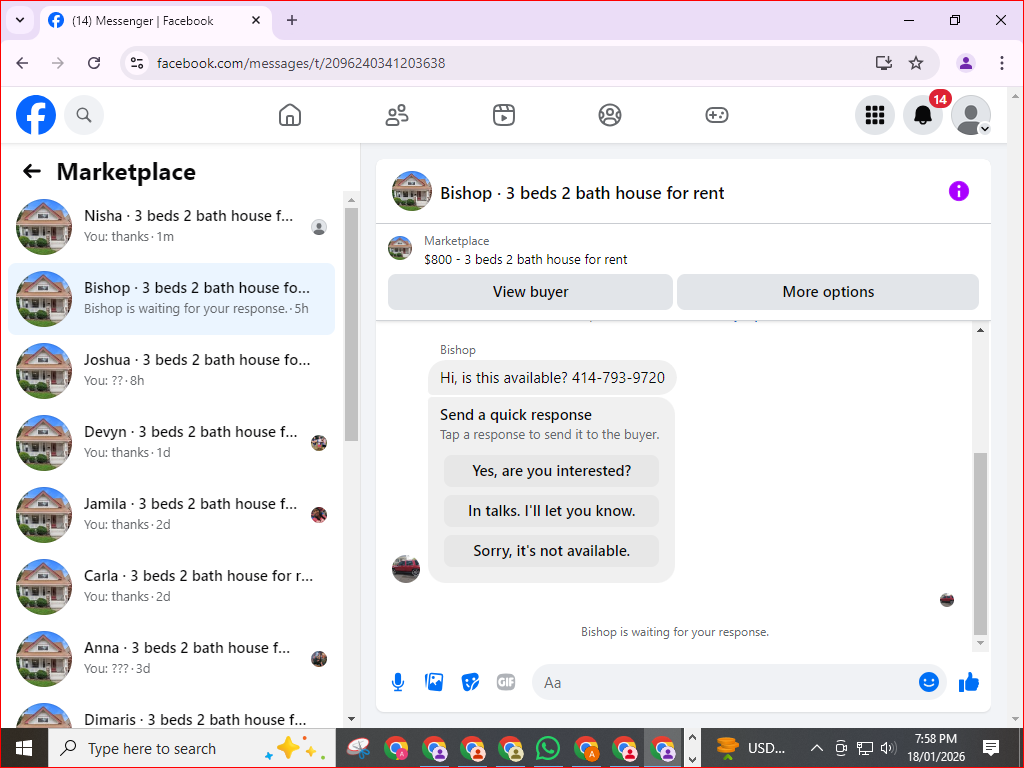
Task: Open WhatsApp from the taskbar
Action: pyautogui.click(x=547, y=748)
